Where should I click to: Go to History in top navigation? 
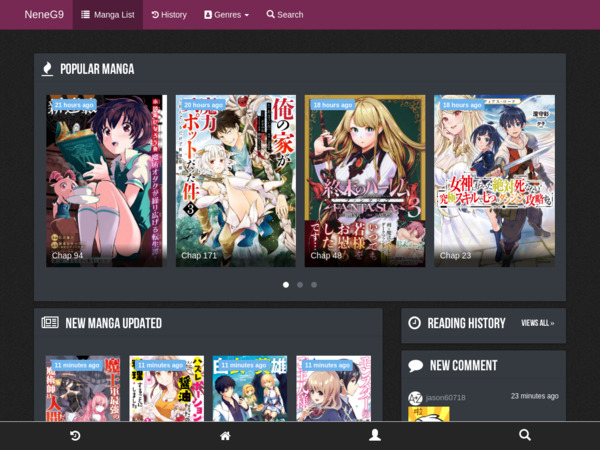[x=169, y=15]
